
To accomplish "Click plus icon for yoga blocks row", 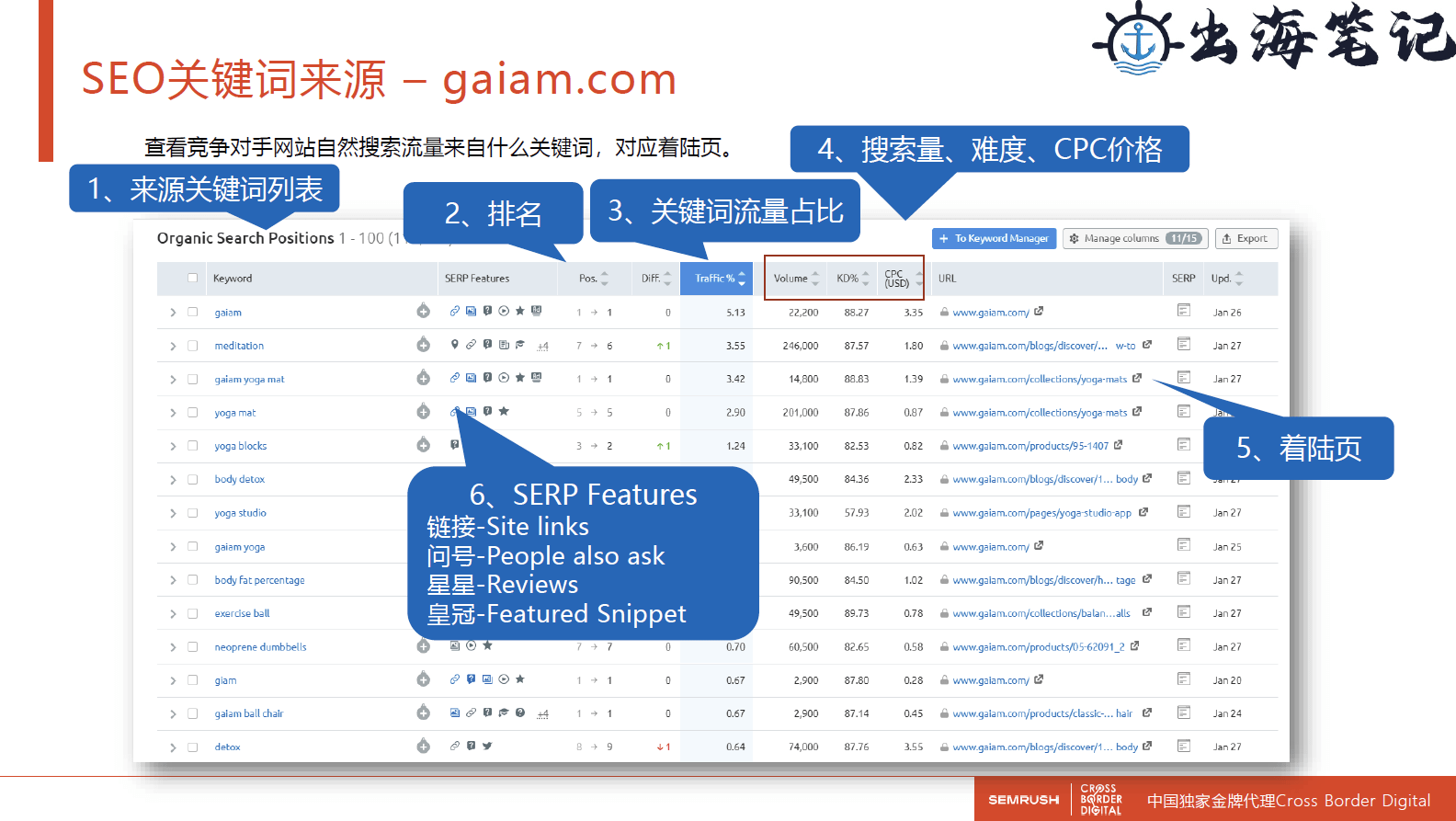I will click(423, 445).
